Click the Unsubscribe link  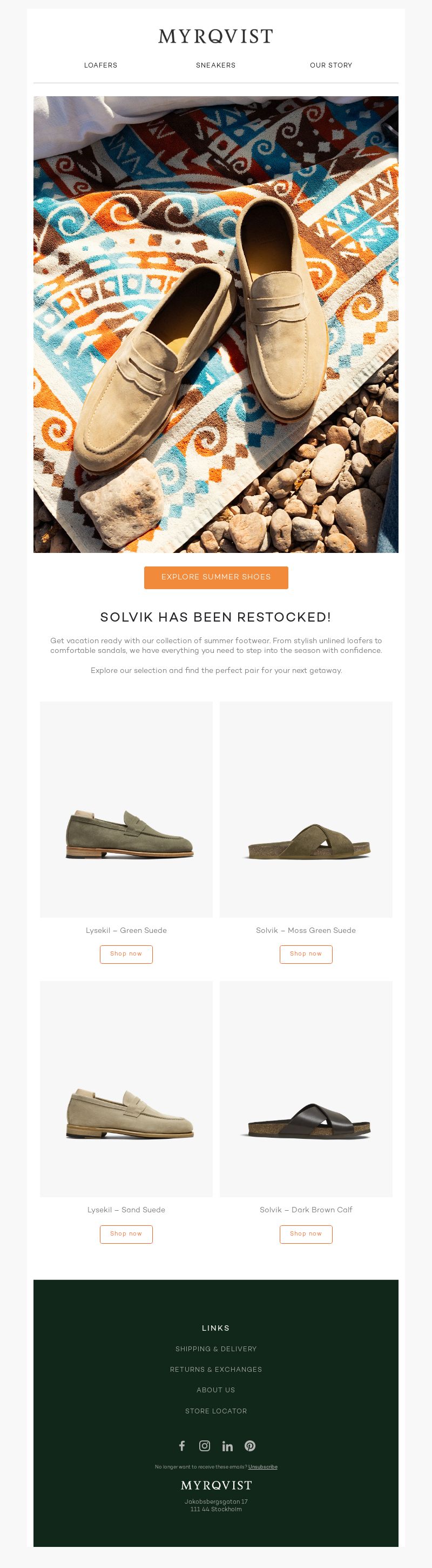click(x=263, y=1467)
